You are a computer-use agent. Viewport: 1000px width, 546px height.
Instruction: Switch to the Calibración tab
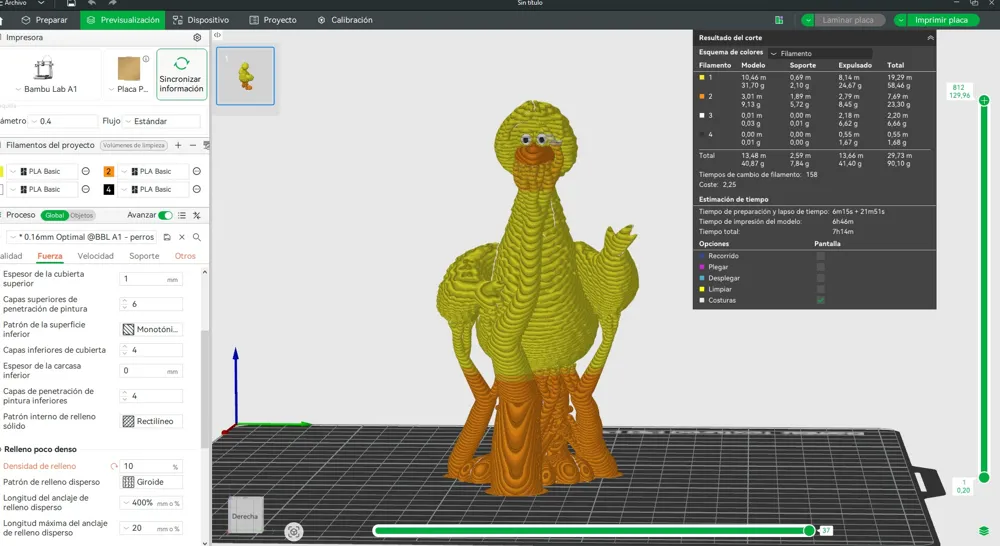[x=345, y=20]
